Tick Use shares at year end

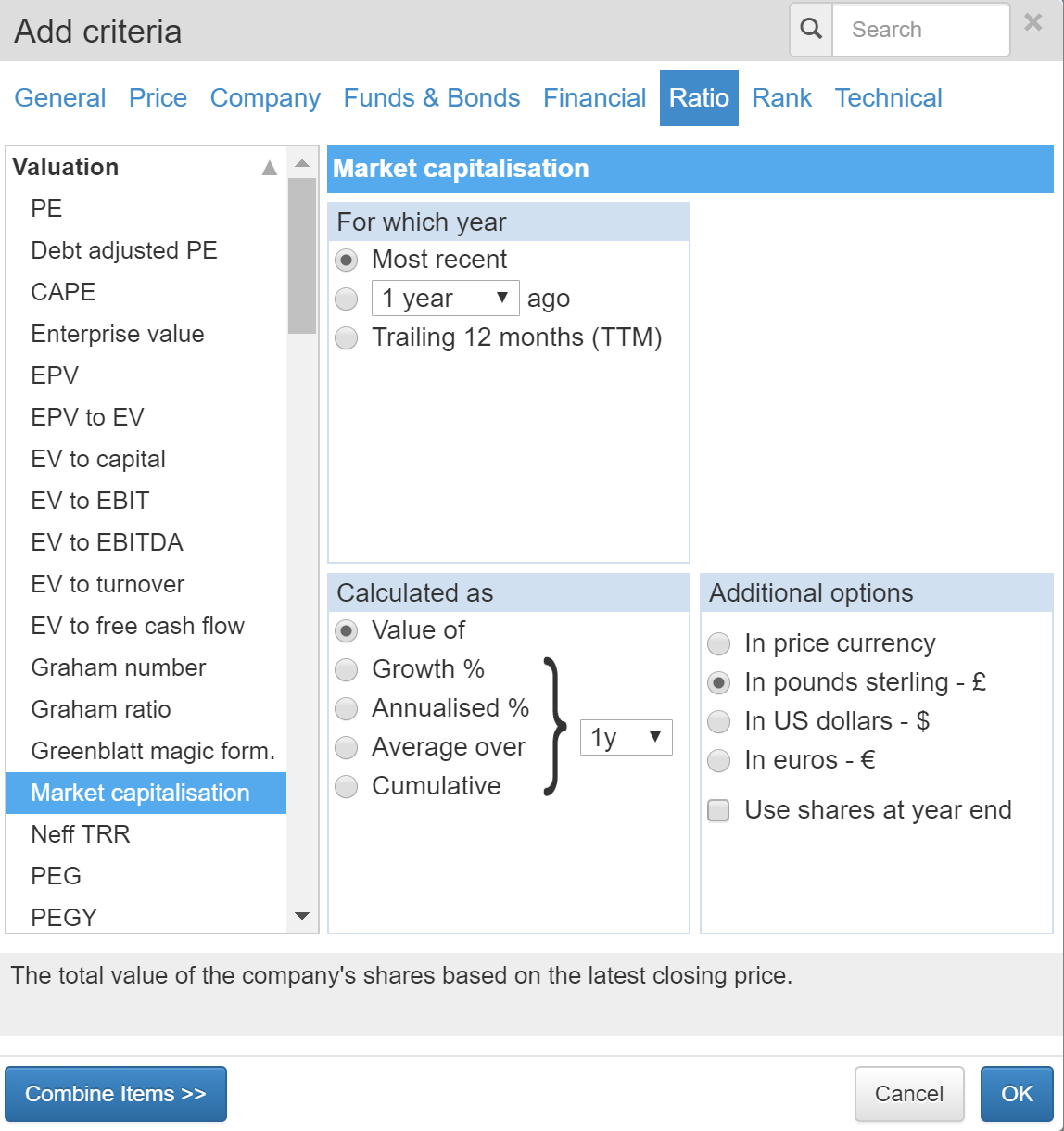point(718,811)
